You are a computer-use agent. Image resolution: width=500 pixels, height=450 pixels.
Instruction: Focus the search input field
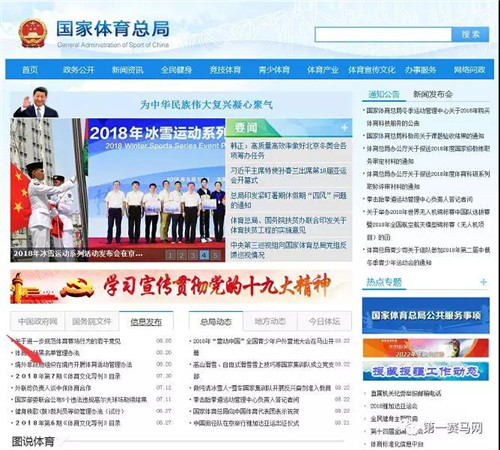(383, 34)
